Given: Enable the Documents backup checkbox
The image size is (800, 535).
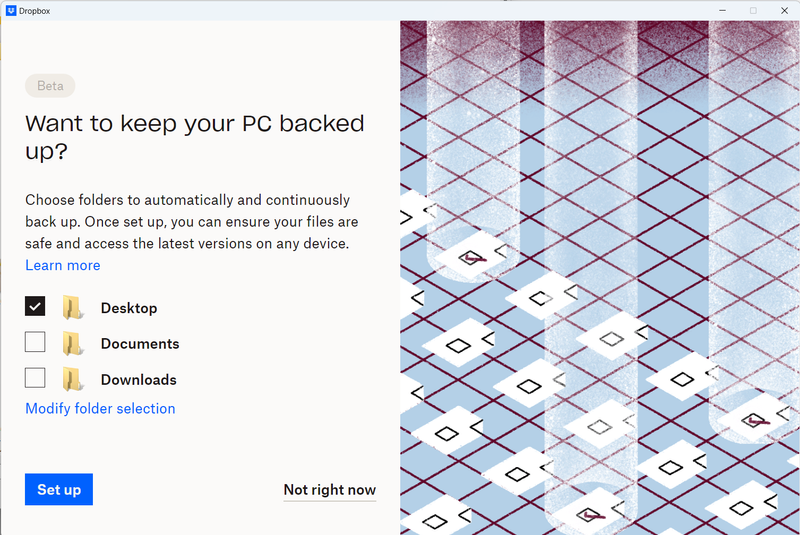Looking at the screenshot, I should click(35, 342).
